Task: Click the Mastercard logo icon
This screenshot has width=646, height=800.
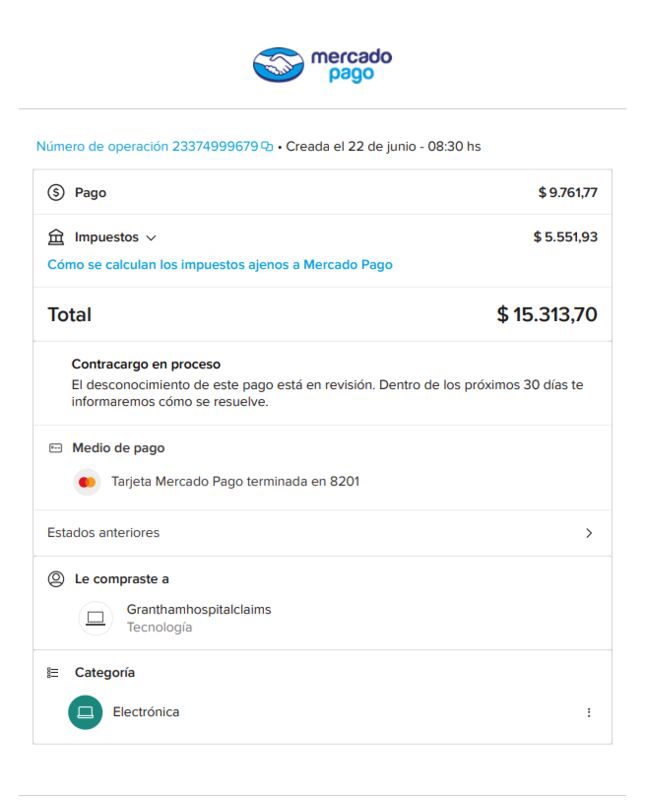Action: (x=87, y=482)
